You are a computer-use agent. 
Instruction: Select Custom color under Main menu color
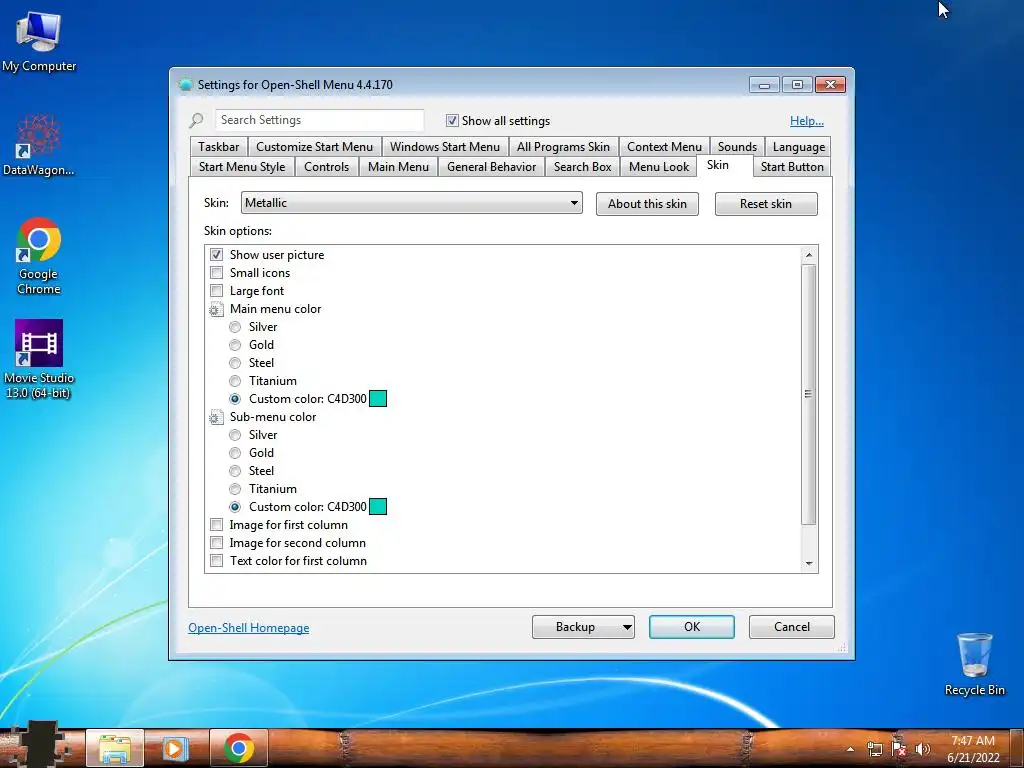[x=235, y=399]
